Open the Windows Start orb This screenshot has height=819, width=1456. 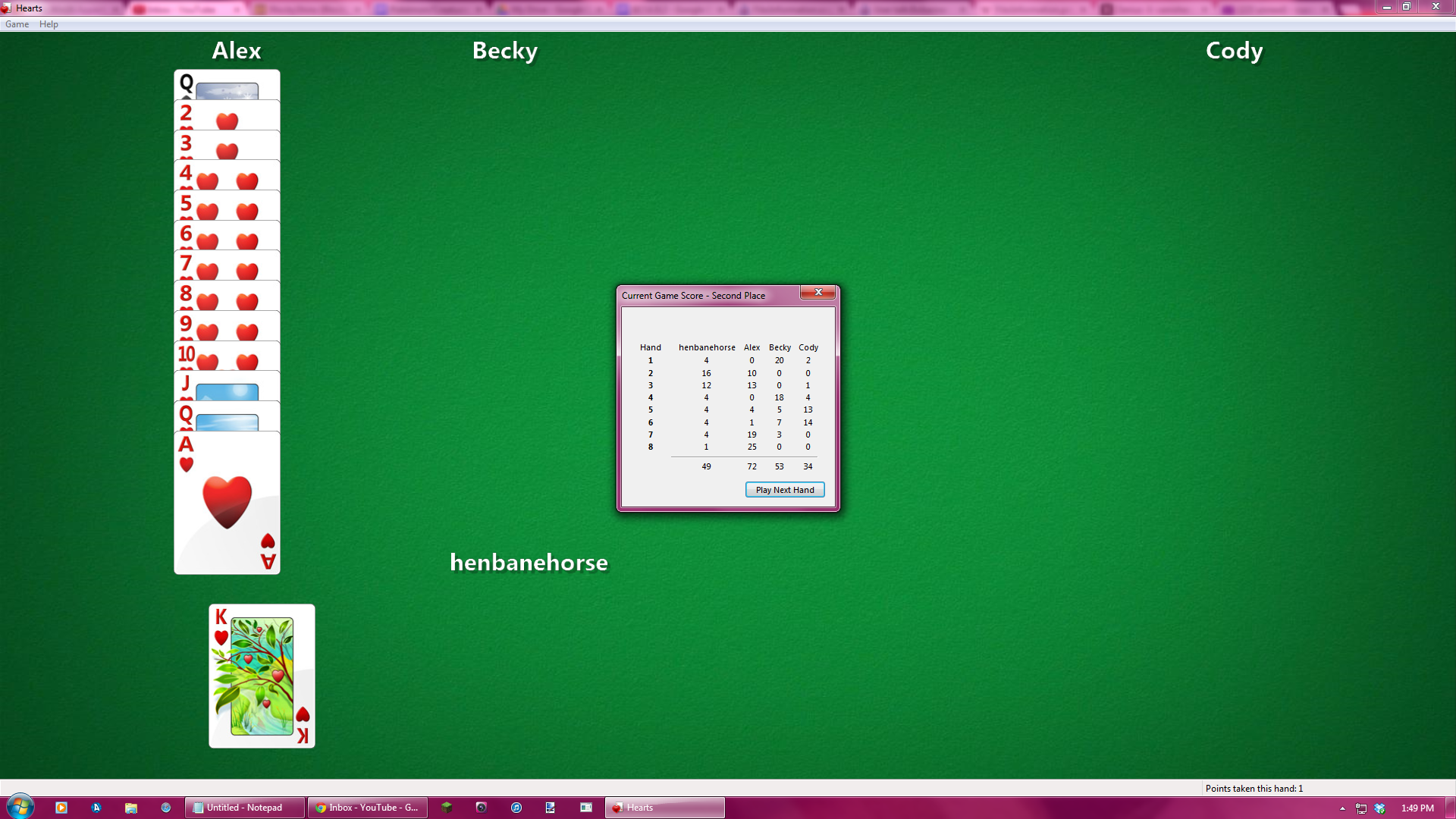tap(20, 807)
